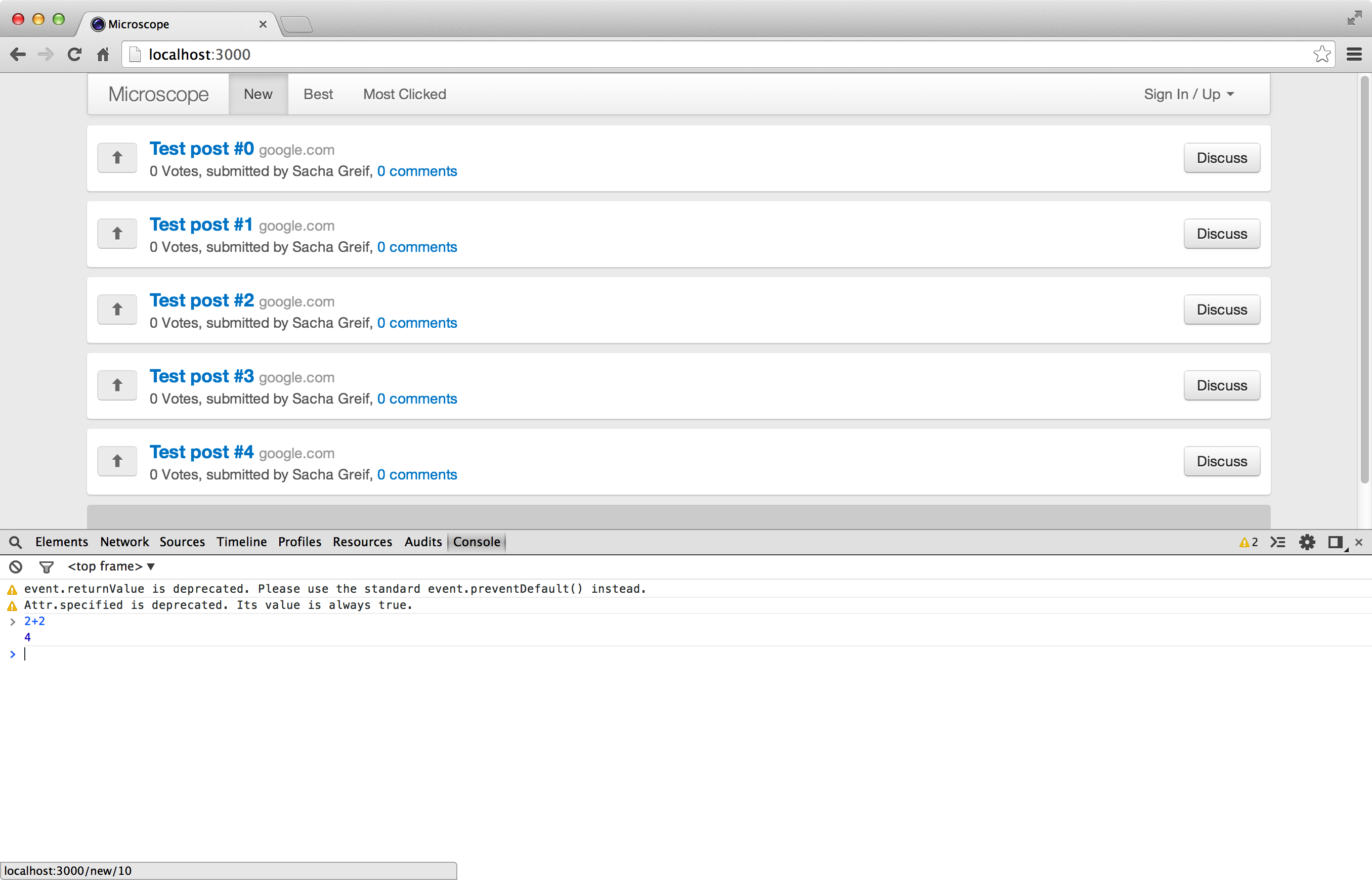Viewport: 1372px width, 880px height.
Task: Expand the 2+2 console entry chevron
Action: point(13,621)
